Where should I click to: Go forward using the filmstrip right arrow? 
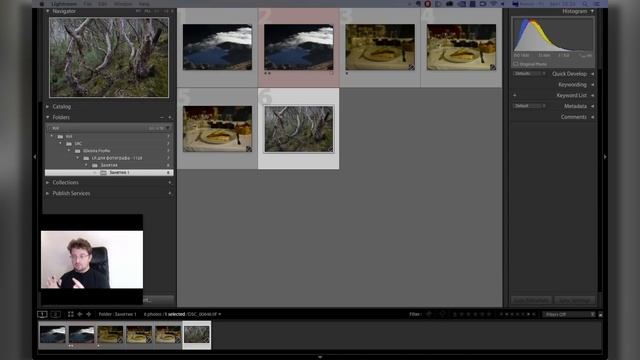click(x=89, y=314)
